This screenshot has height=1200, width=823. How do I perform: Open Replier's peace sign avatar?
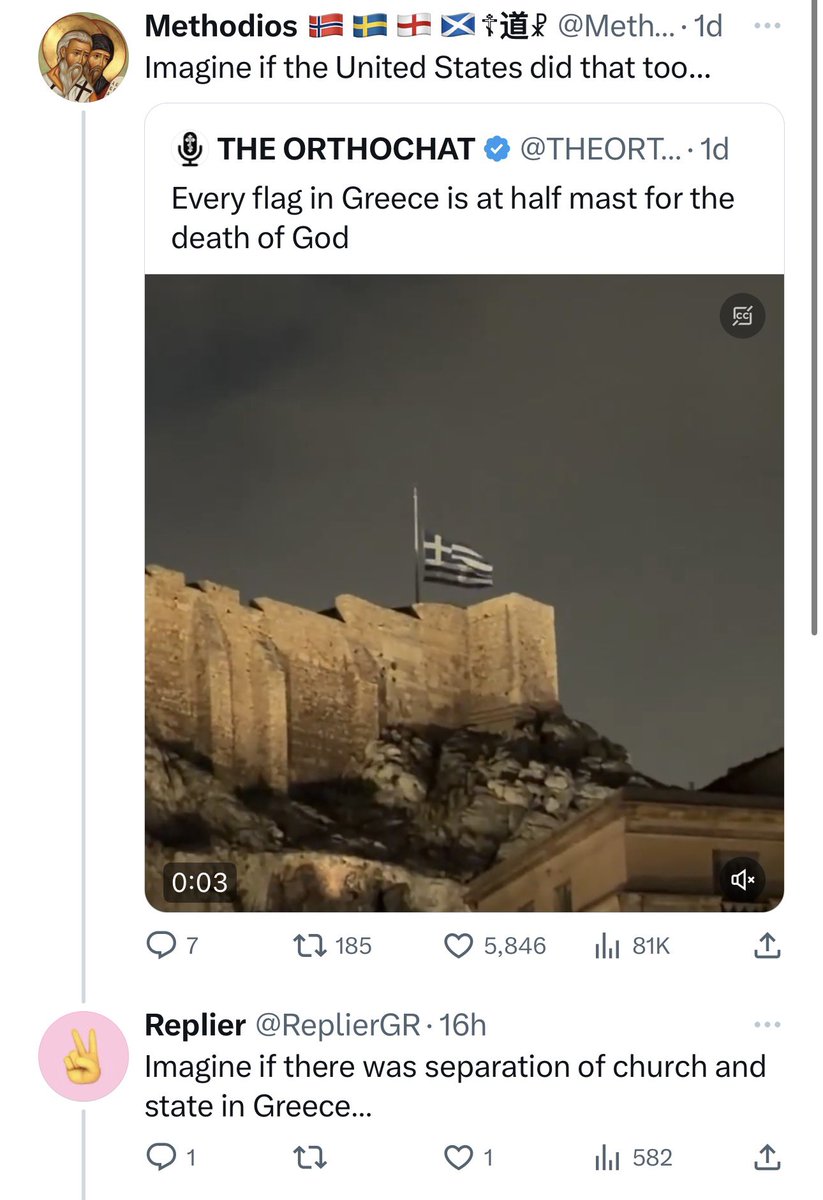pos(84,1056)
